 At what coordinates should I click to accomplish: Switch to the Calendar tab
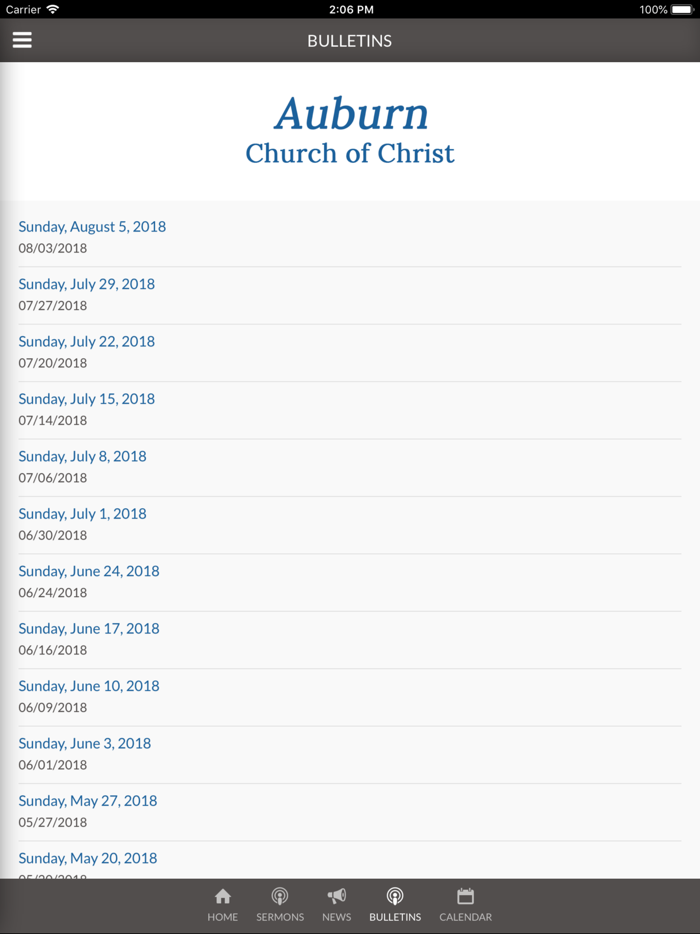pyautogui.click(x=465, y=905)
